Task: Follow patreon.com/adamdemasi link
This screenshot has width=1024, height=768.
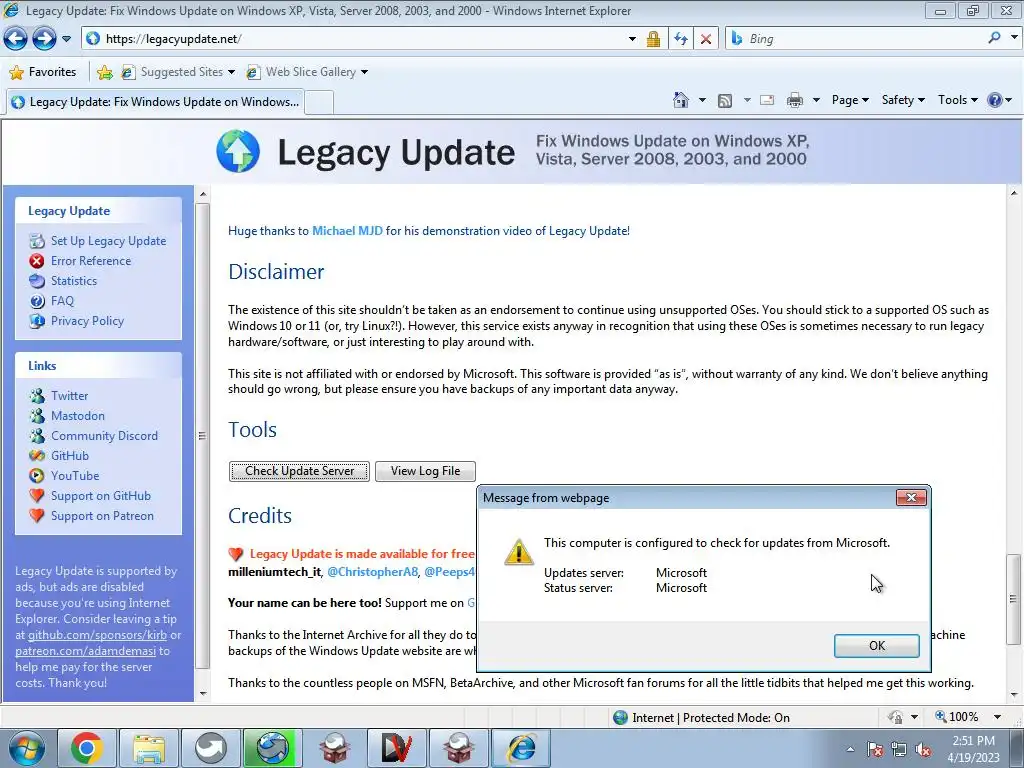Action: click(86, 651)
